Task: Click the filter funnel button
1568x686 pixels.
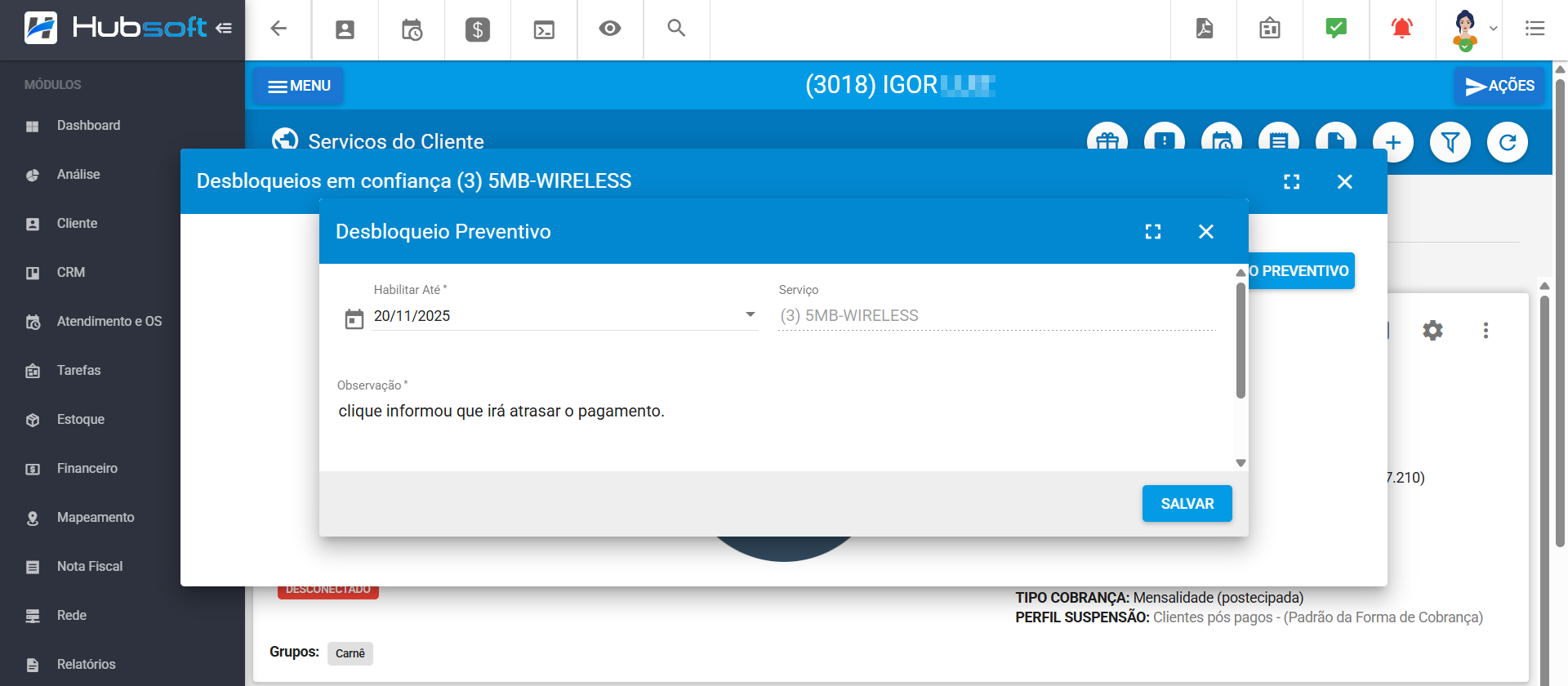Action: pyautogui.click(x=1450, y=142)
